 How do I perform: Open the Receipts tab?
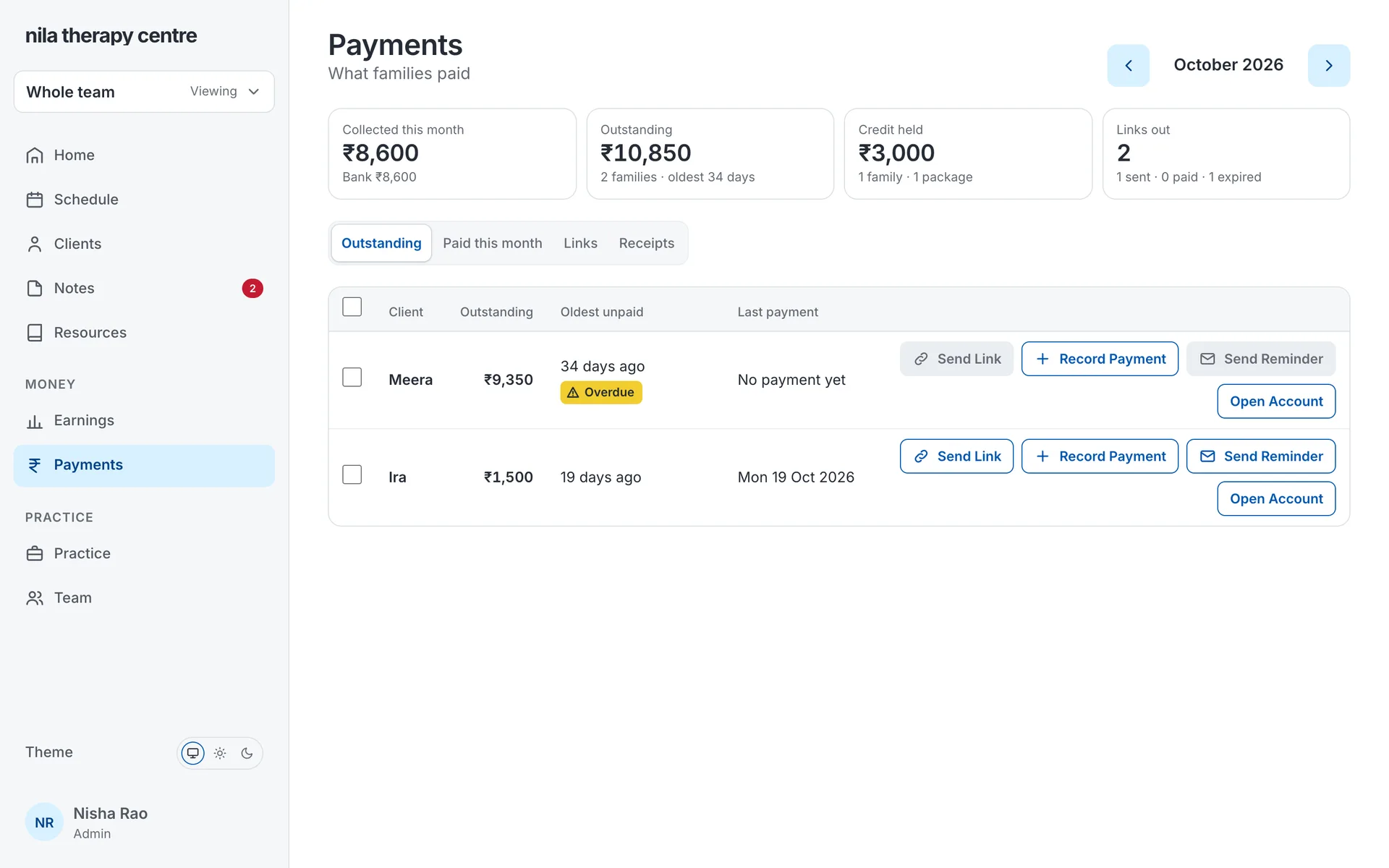647,243
